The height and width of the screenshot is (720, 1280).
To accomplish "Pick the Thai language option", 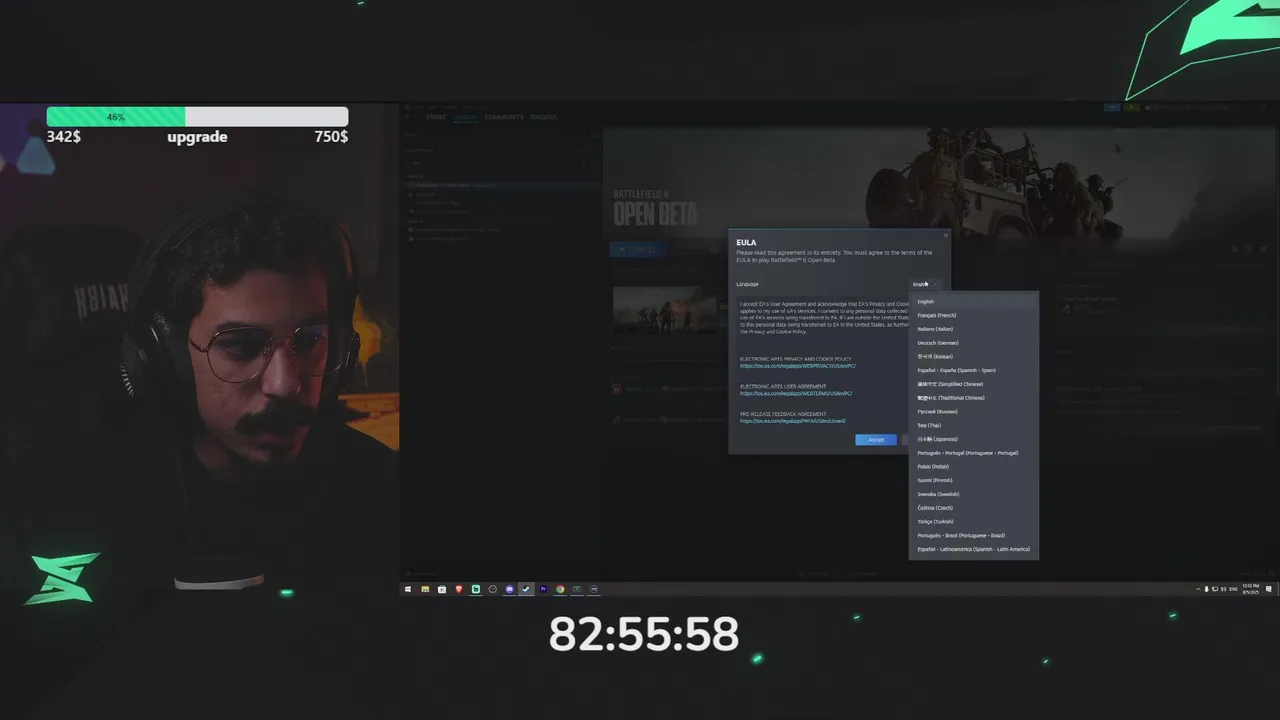I will coord(973,425).
